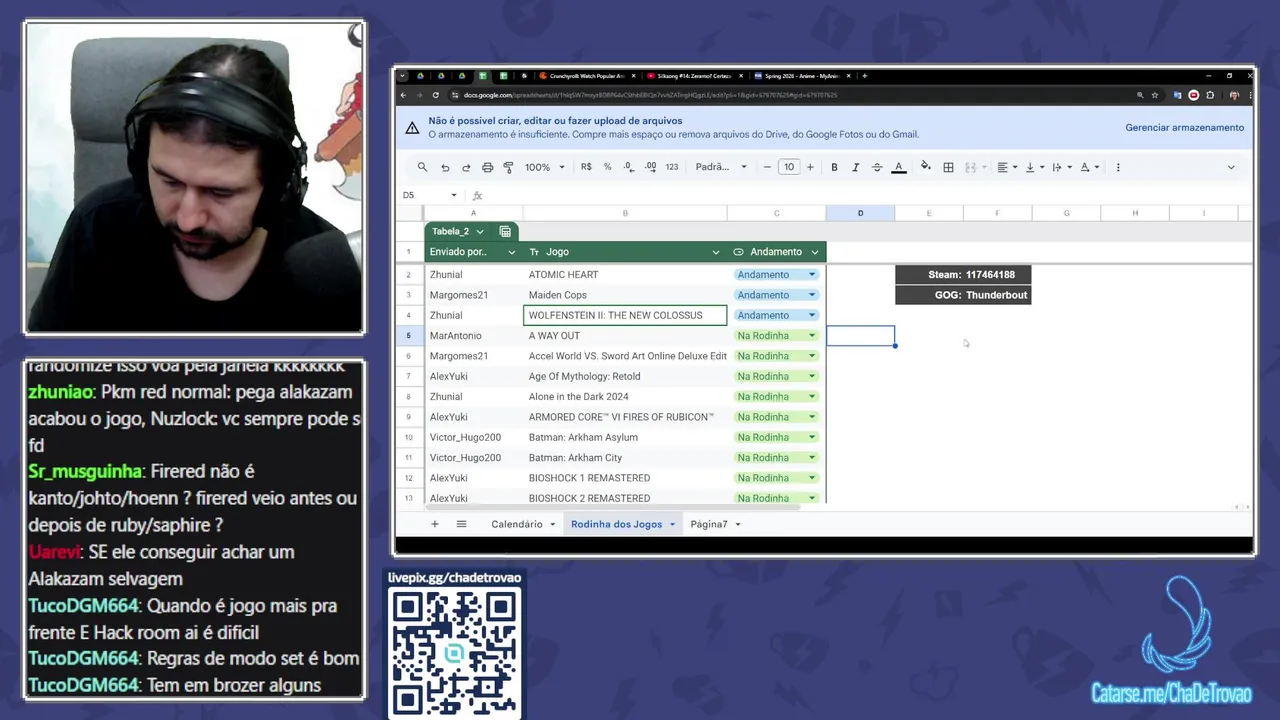
Task: Open the fill color picker
Action: [926, 167]
